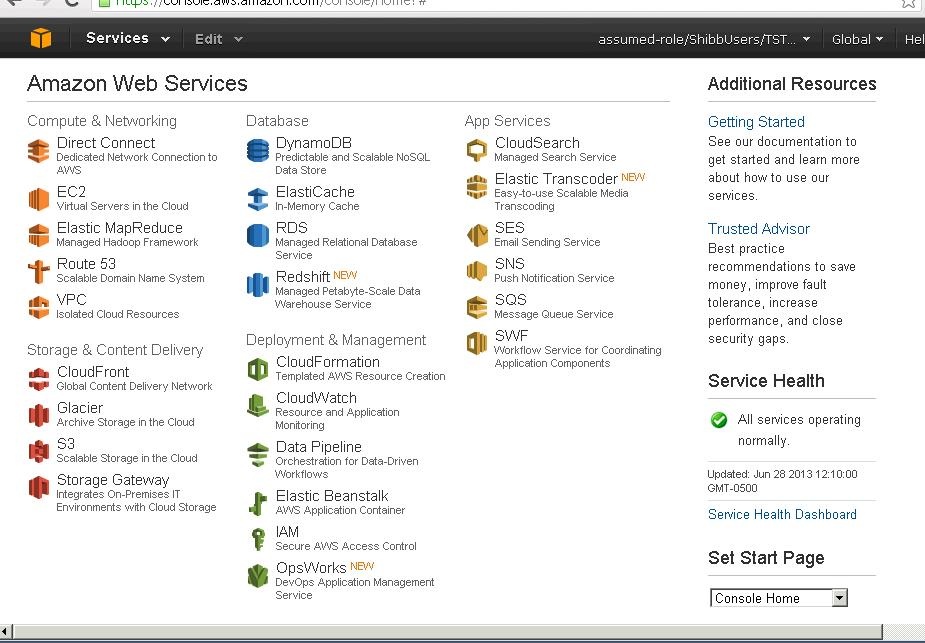Click the Deployment & Management heading
The image size is (925, 643).
point(336,340)
